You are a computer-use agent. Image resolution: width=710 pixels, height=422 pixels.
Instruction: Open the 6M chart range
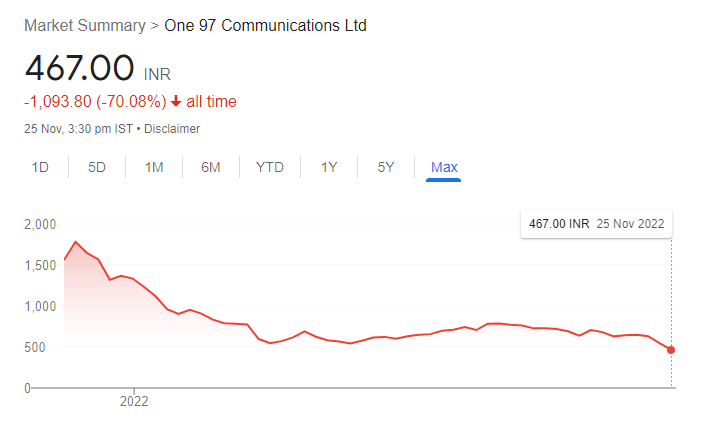211,168
